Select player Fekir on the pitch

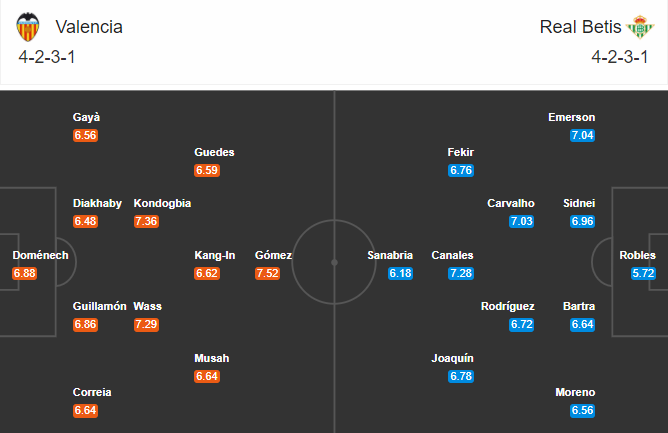click(x=461, y=152)
